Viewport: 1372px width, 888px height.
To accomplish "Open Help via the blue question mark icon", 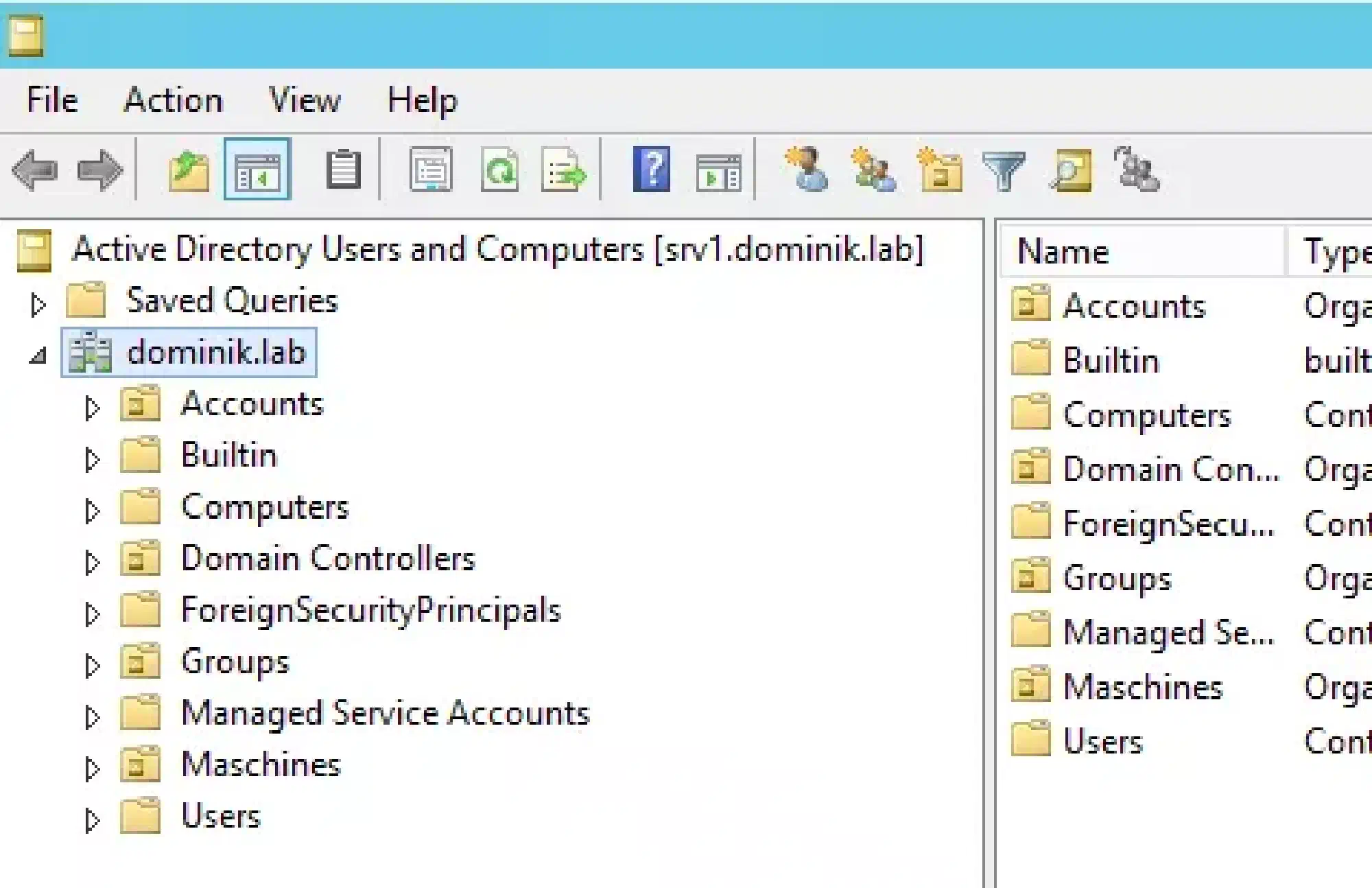I will [651, 169].
